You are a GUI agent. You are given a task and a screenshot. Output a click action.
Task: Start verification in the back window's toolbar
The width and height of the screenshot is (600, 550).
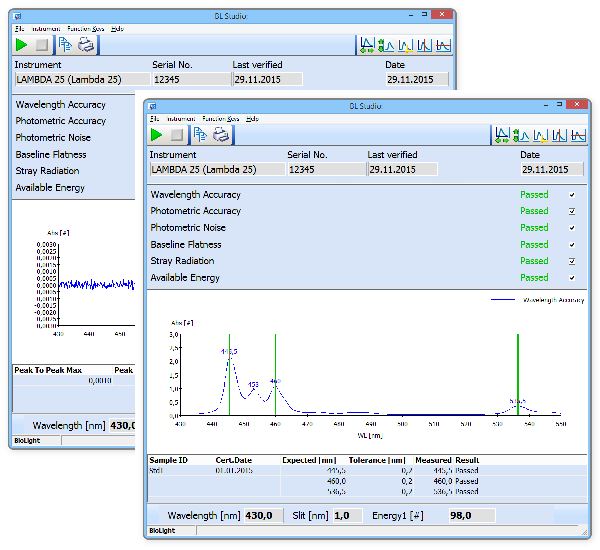coord(21,45)
